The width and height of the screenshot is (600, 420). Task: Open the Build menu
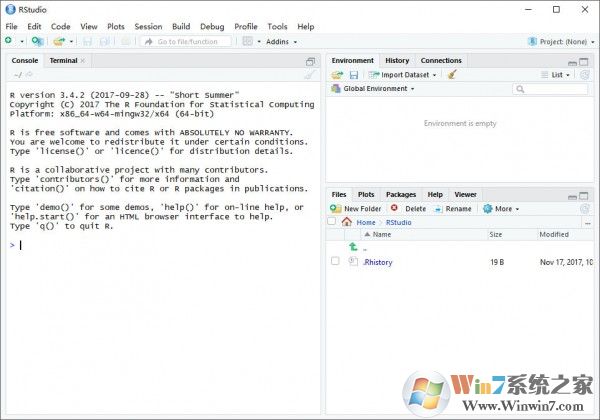[x=181, y=26]
